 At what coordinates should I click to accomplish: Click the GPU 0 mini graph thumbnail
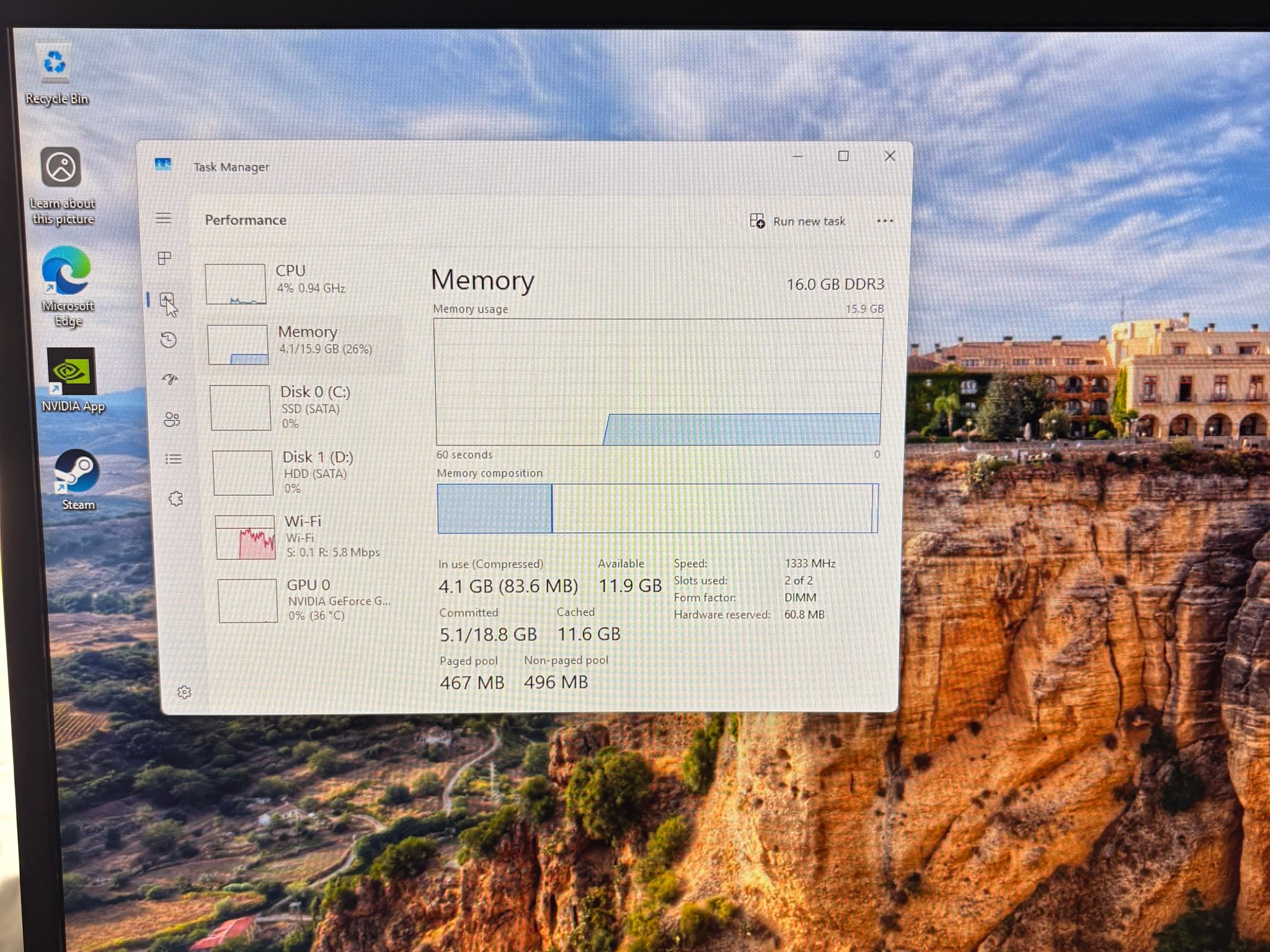pyautogui.click(x=248, y=601)
